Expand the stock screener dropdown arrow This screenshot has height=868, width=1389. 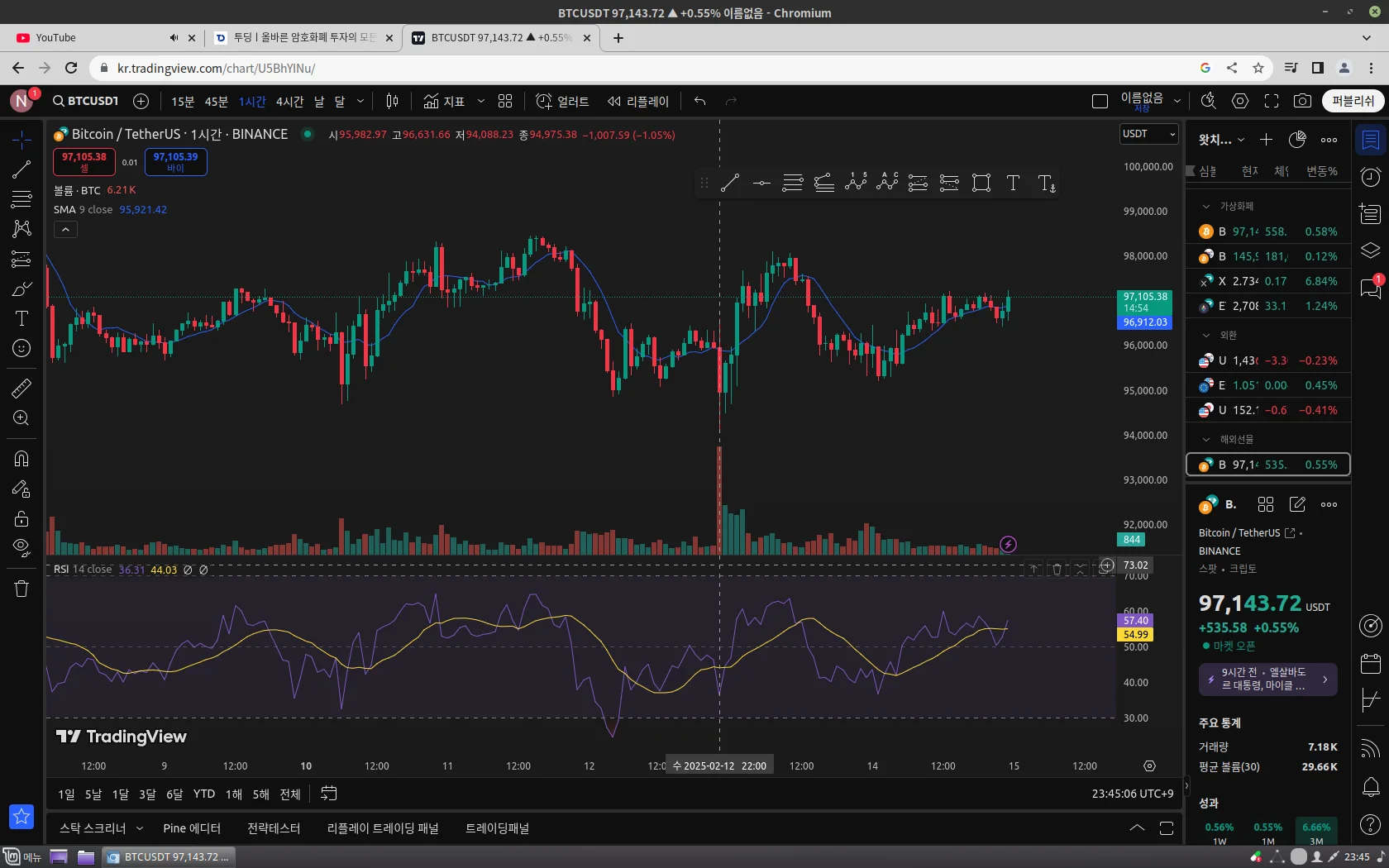click(x=140, y=828)
